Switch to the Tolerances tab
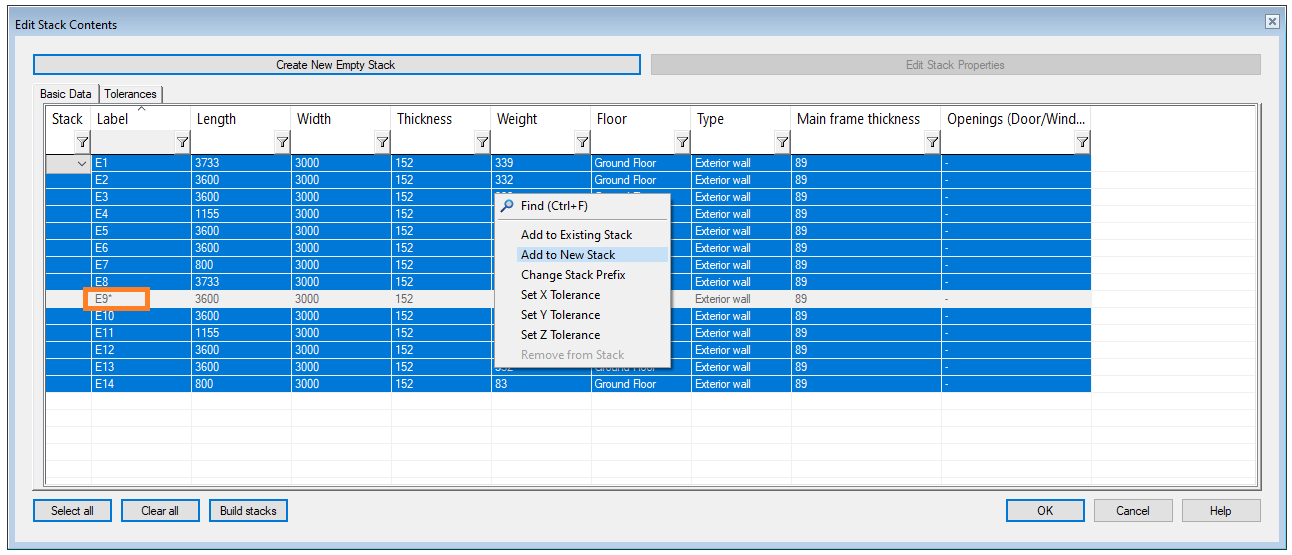Screen dimensions: 1292x555 coord(130,94)
